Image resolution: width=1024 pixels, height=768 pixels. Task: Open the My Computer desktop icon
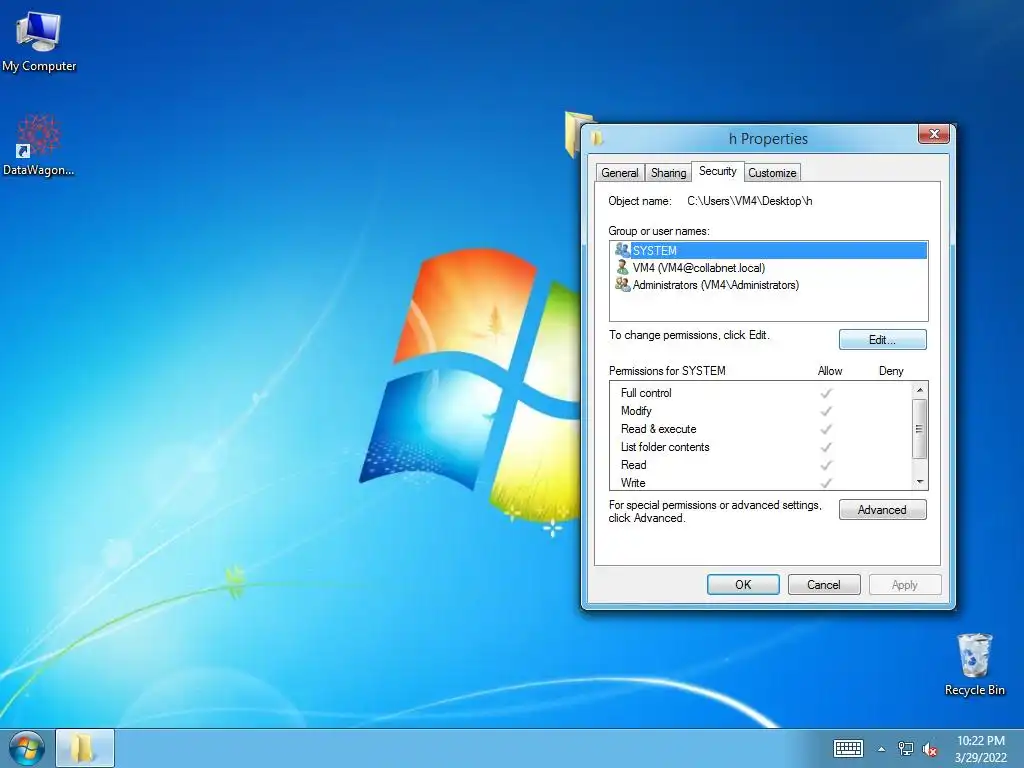(39, 40)
